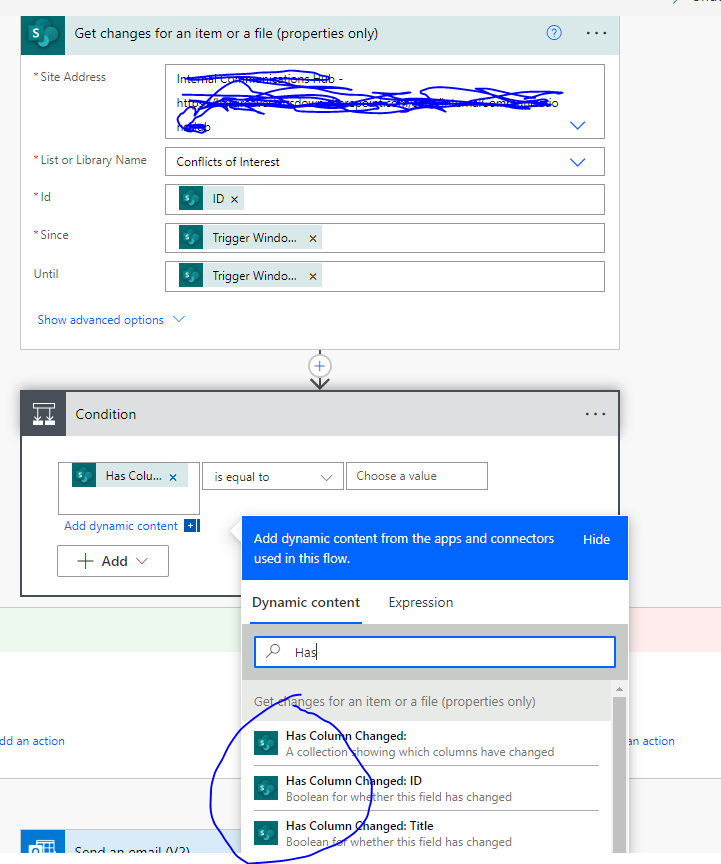721x864 pixels.
Task: Click the Condition card title
Action: 106,414
